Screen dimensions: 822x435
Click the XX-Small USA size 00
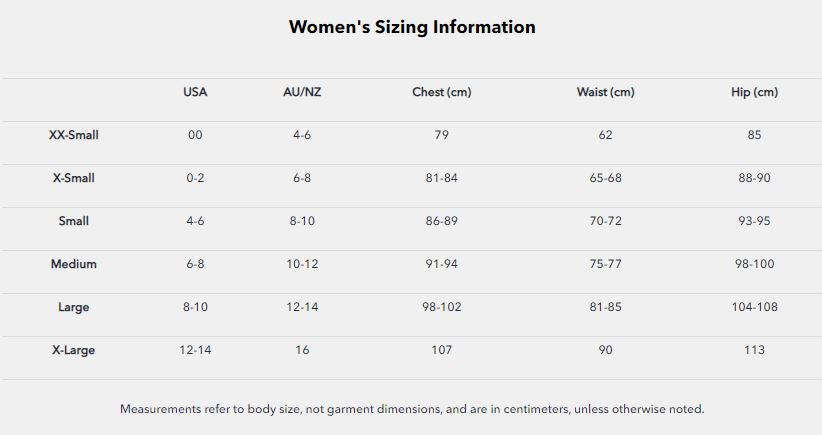(195, 135)
